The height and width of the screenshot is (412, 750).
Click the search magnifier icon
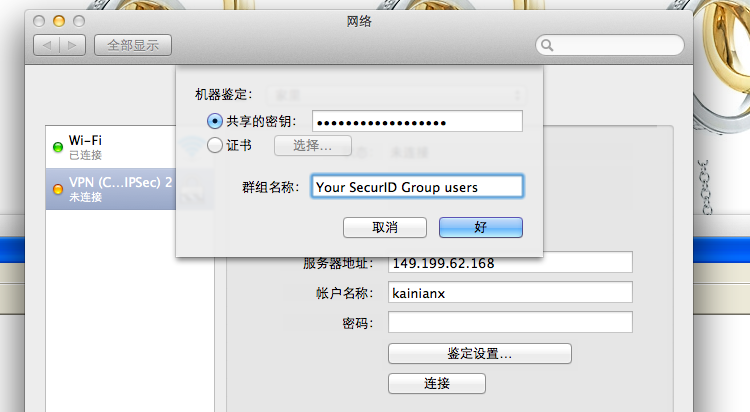[x=547, y=45]
